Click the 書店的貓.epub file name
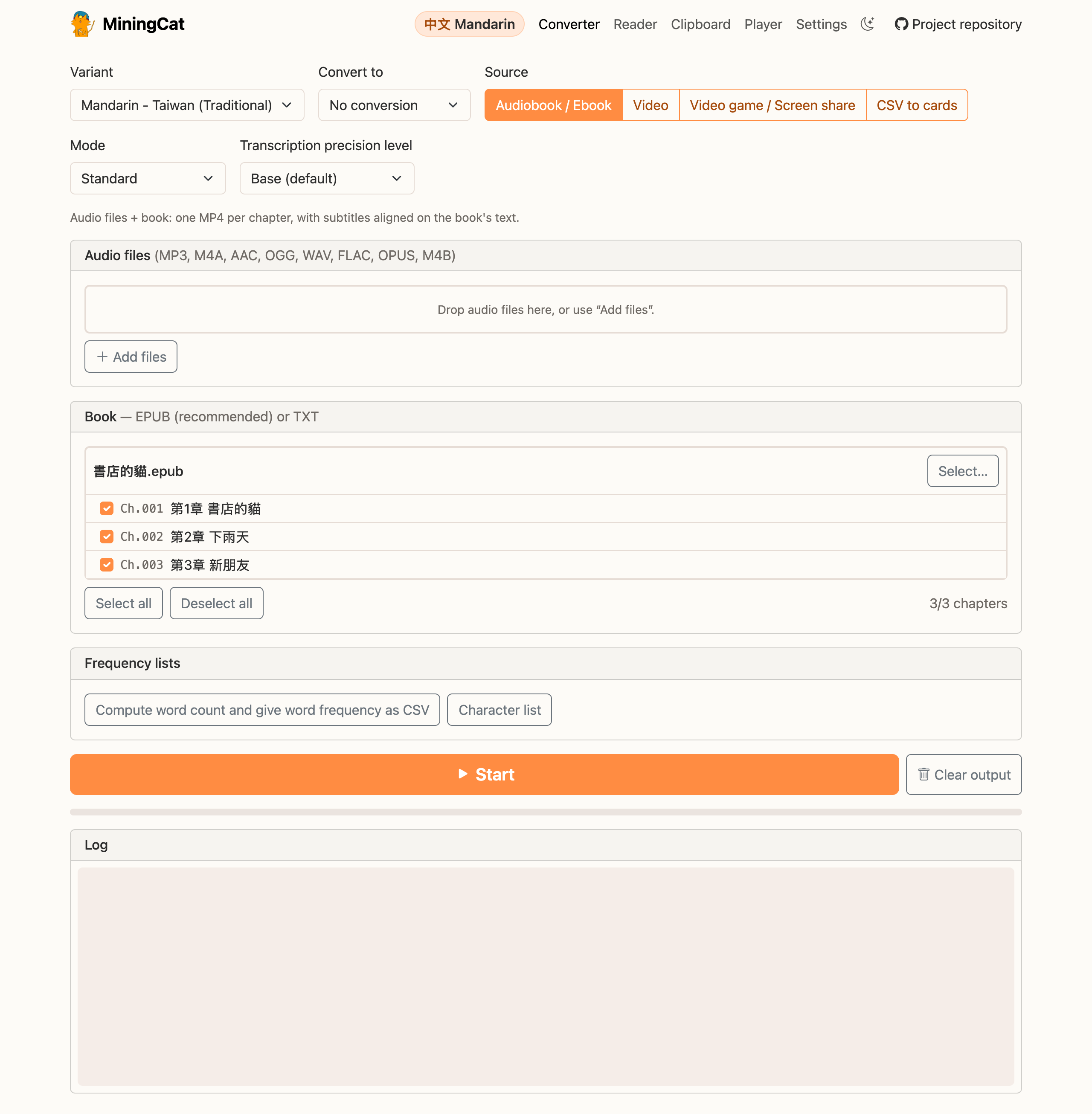The height and width of the screenshot is (1114, 1092). (x=138, y=471)
